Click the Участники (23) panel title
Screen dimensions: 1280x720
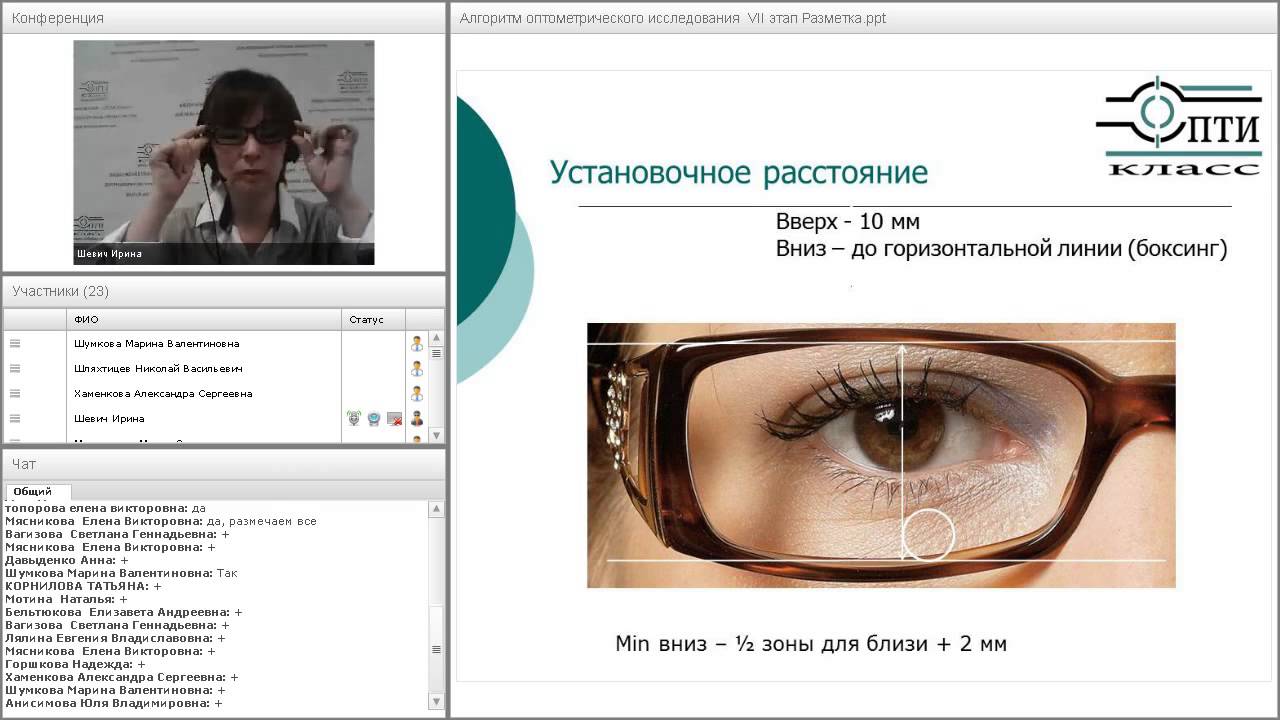click(60, 291)
